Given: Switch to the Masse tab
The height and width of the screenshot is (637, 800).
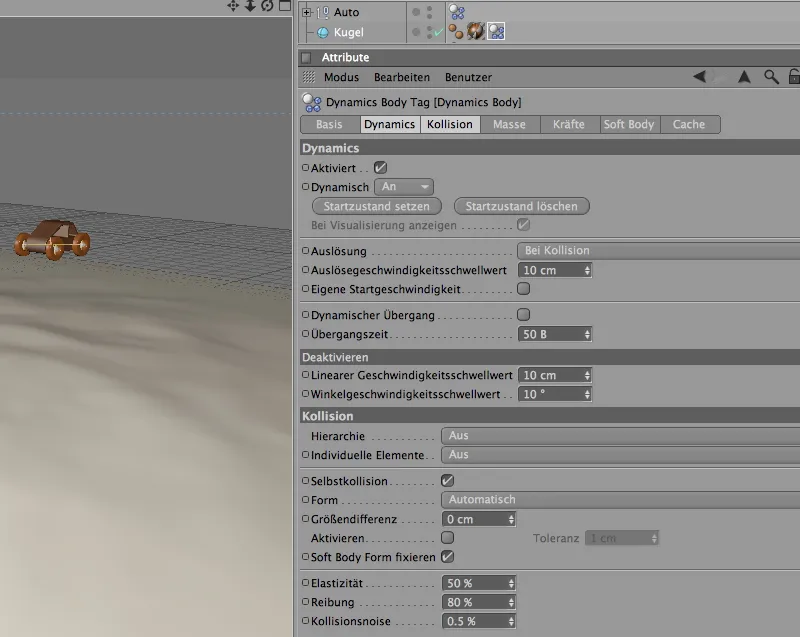Looking at the screenshot, I should click(509, 125).
